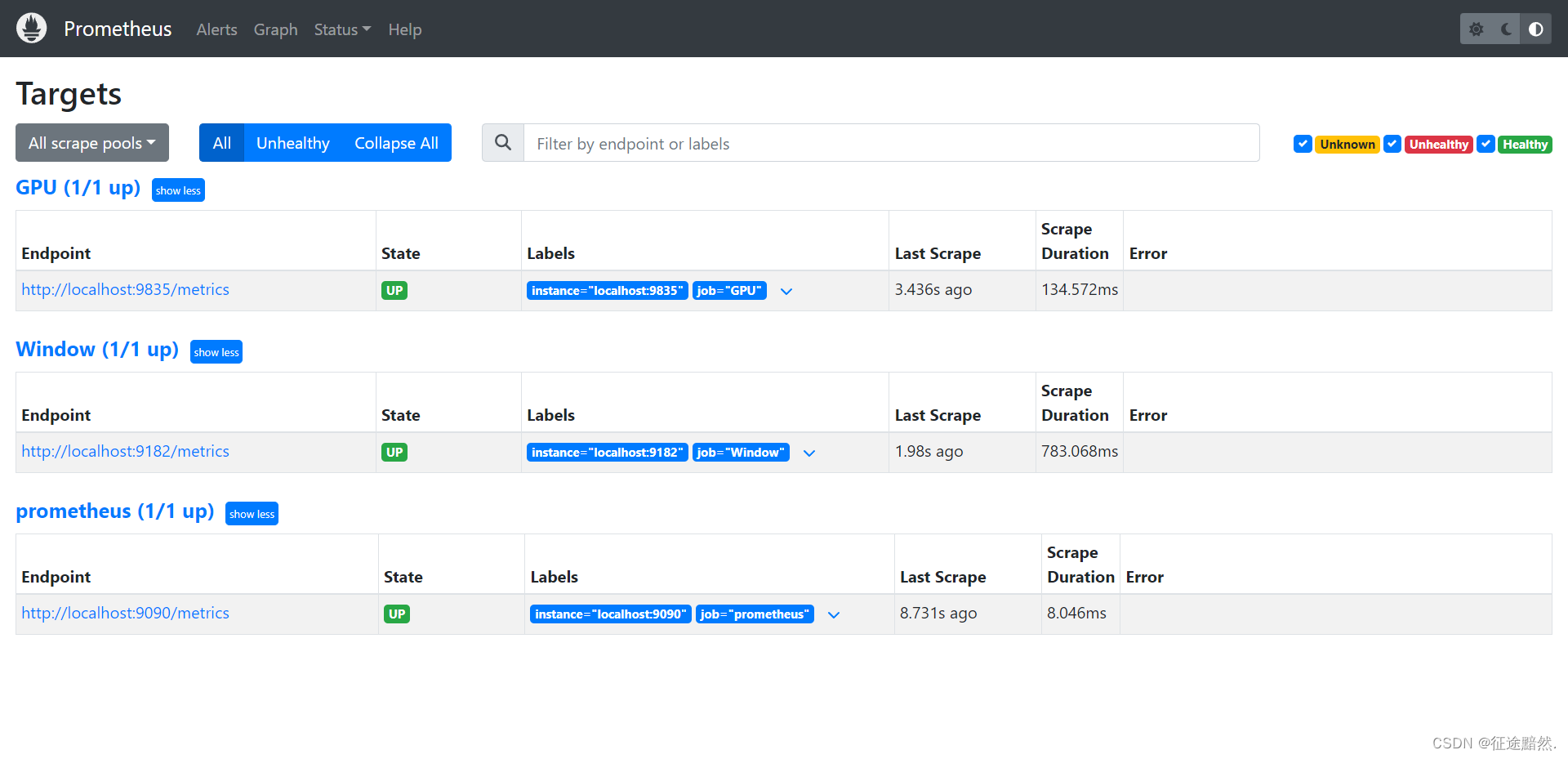Click the job="GPU" label badge

click(x=729, y=291)
